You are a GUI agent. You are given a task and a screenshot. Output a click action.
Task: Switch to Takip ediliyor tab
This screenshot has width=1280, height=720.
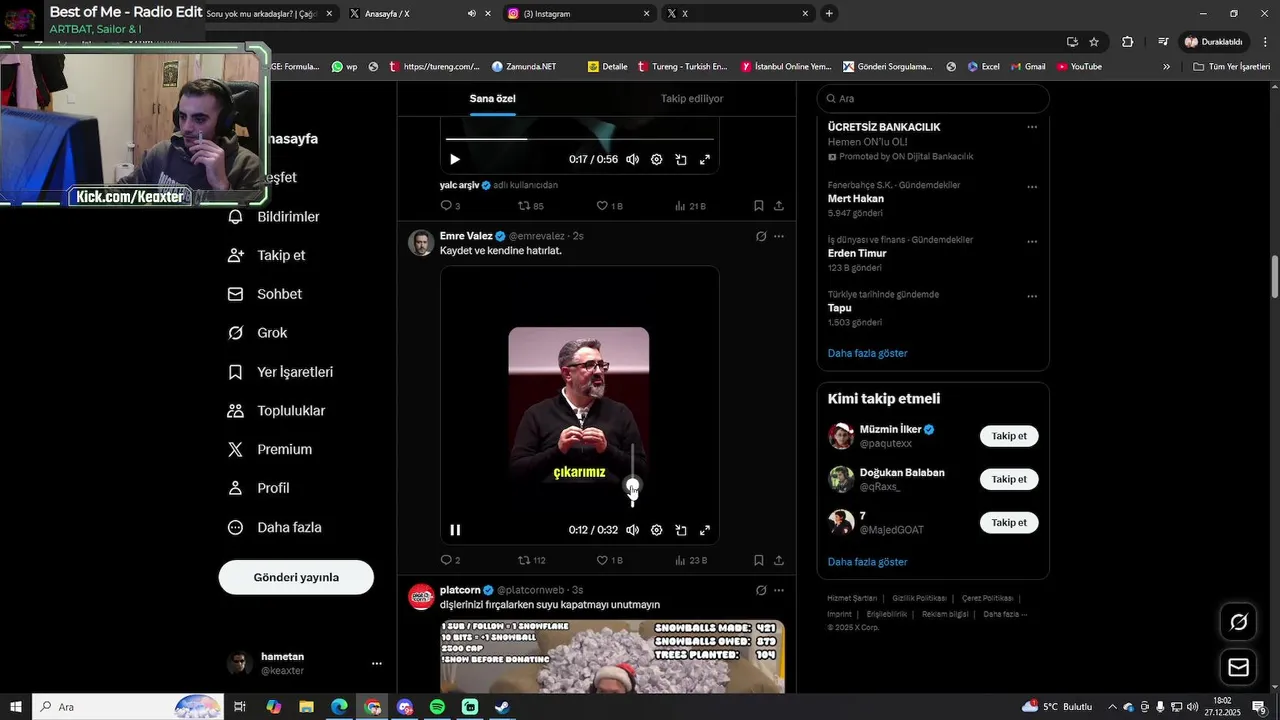[692, 99]
